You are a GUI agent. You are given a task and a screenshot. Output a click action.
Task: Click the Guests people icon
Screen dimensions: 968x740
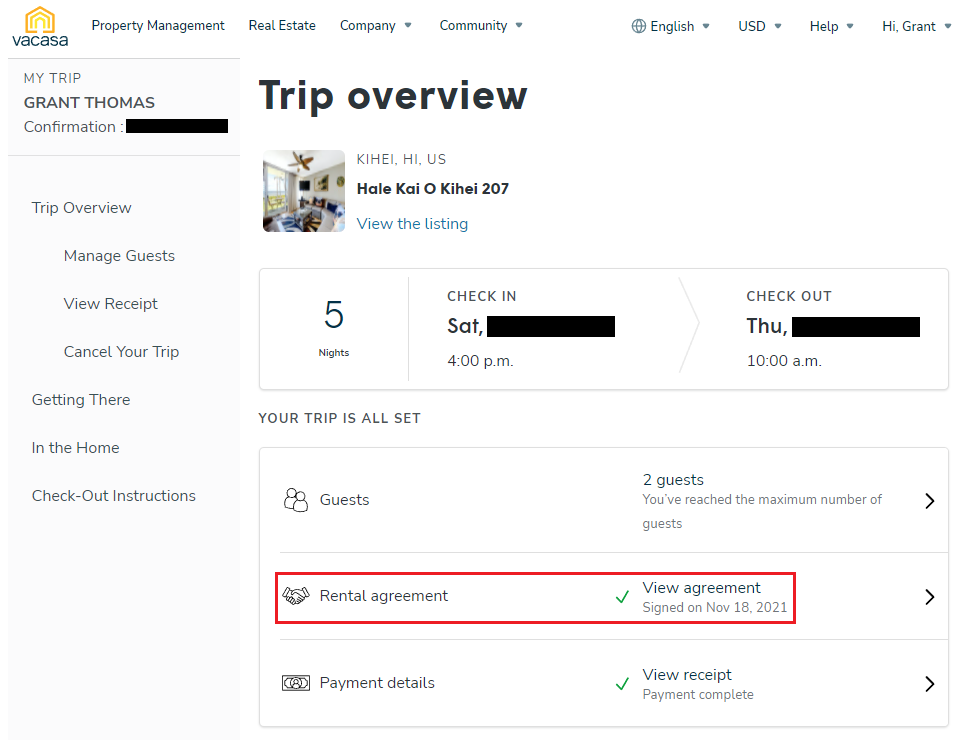296,500
